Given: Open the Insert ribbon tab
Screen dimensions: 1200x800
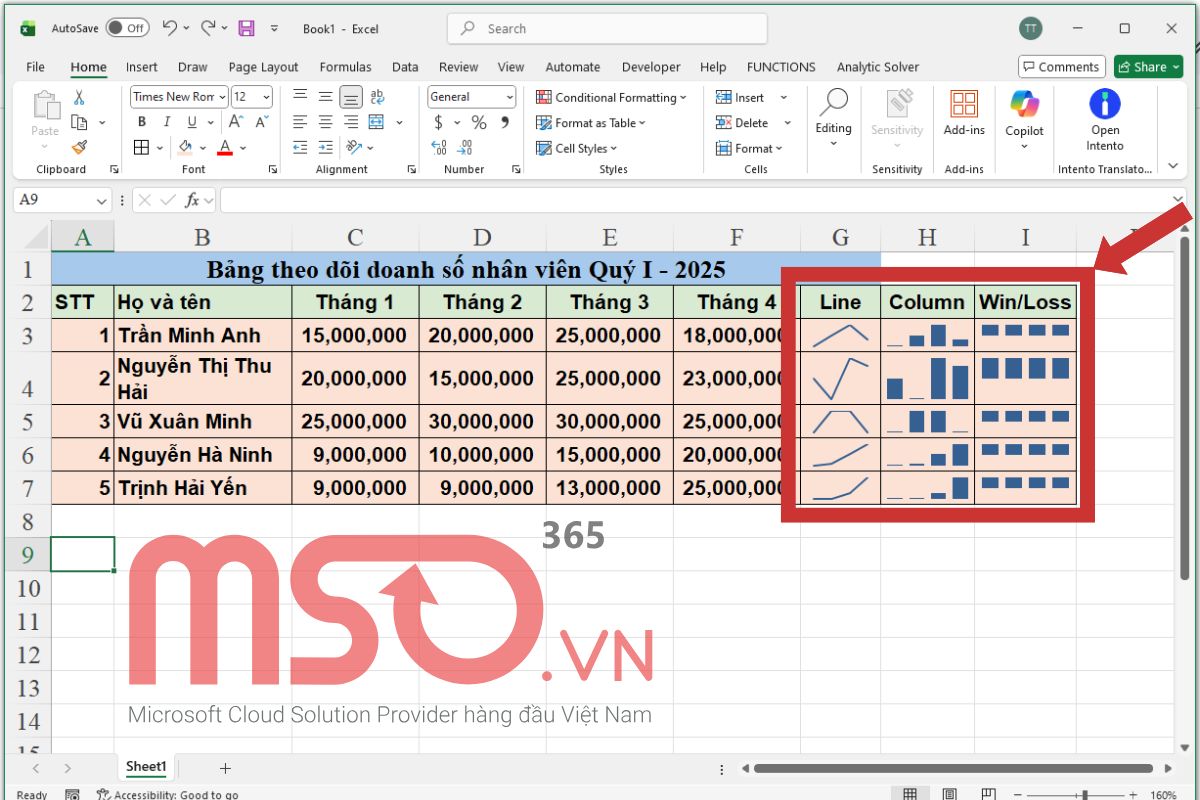Looking at the screenshot, I should click(x=141, y=67).
